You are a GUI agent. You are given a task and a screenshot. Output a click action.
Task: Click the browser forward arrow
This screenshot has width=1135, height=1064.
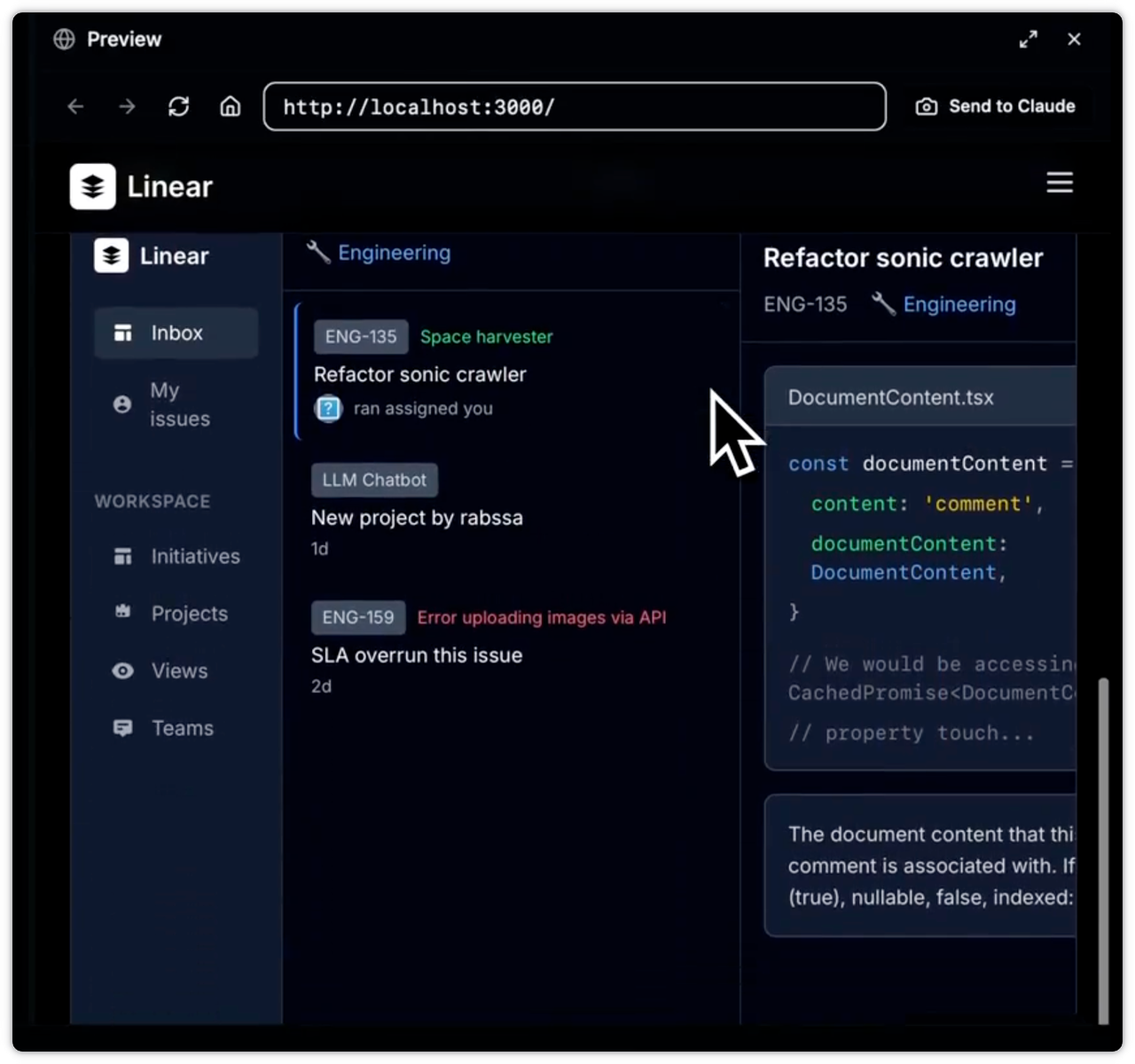pyautogui.click(x=127, y=106)
